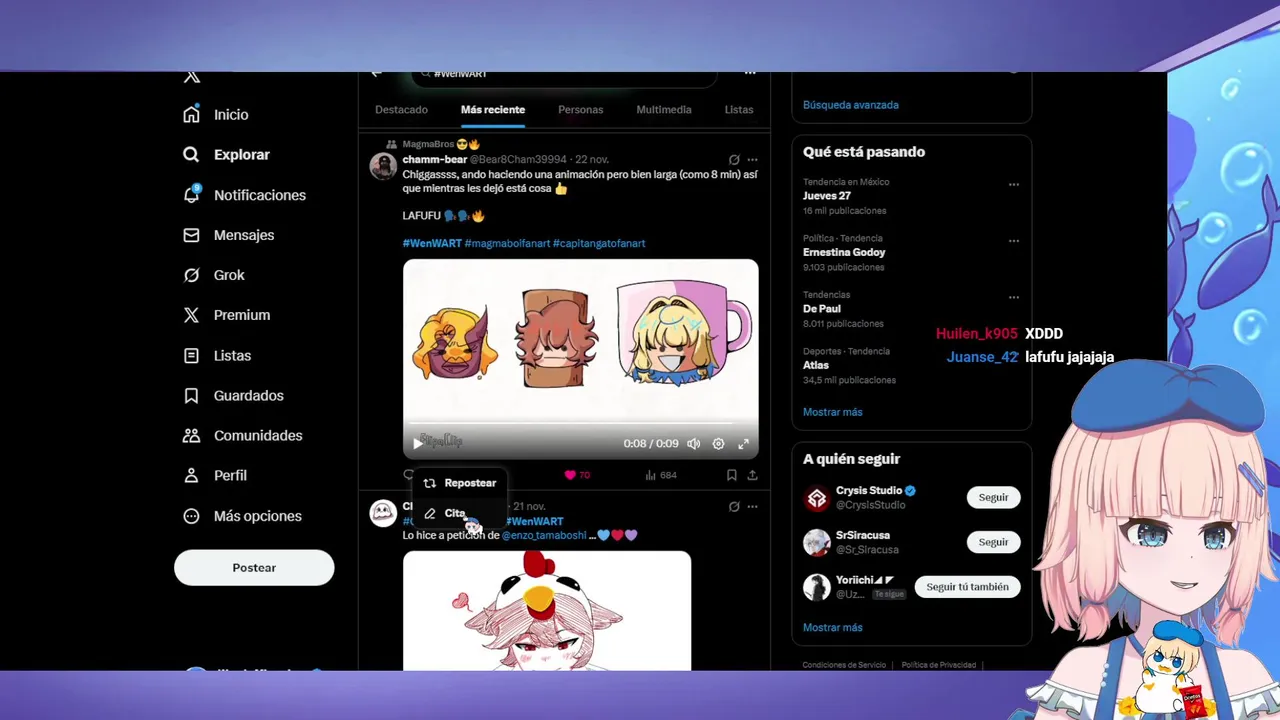Open Jueves 27 trend
1280x720 pixels.
click(826, 196)
